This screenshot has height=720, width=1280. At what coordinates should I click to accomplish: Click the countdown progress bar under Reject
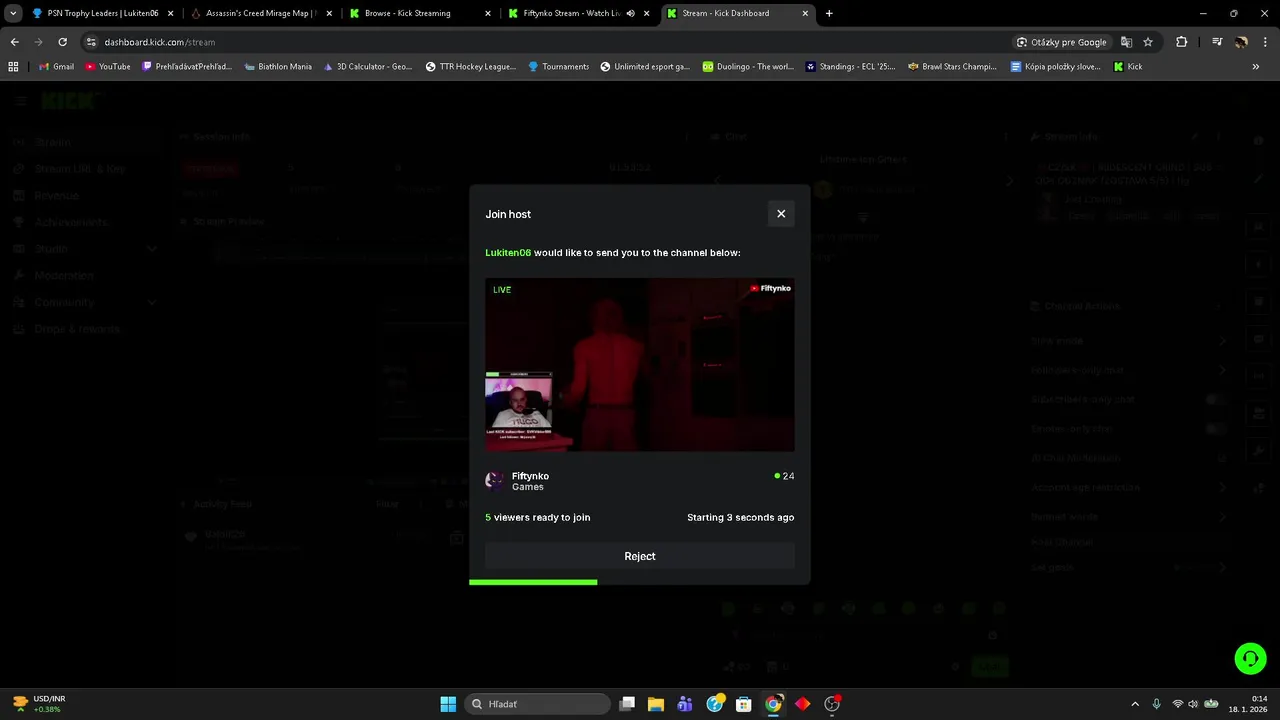pos(640,582)
